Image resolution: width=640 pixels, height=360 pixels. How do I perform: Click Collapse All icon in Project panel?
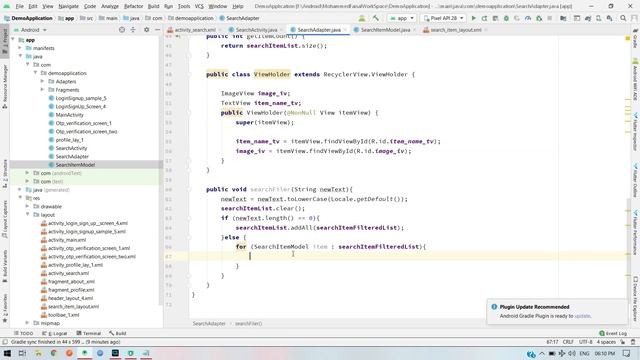pyautogui.click(x=133, y=30)
